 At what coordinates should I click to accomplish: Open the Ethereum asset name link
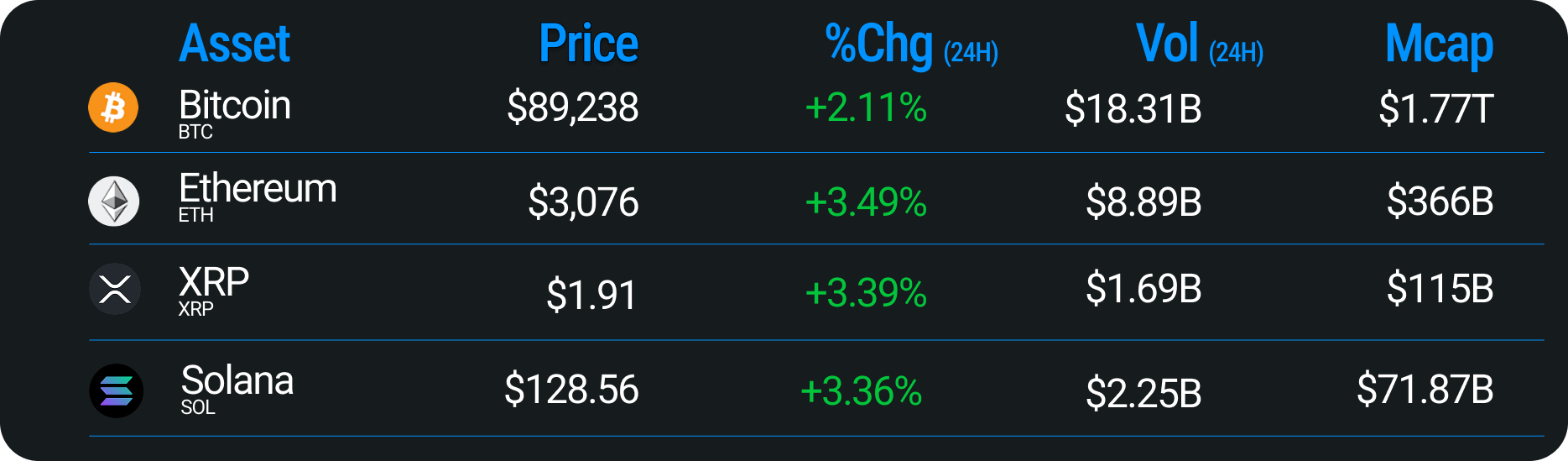pos(258,188)
